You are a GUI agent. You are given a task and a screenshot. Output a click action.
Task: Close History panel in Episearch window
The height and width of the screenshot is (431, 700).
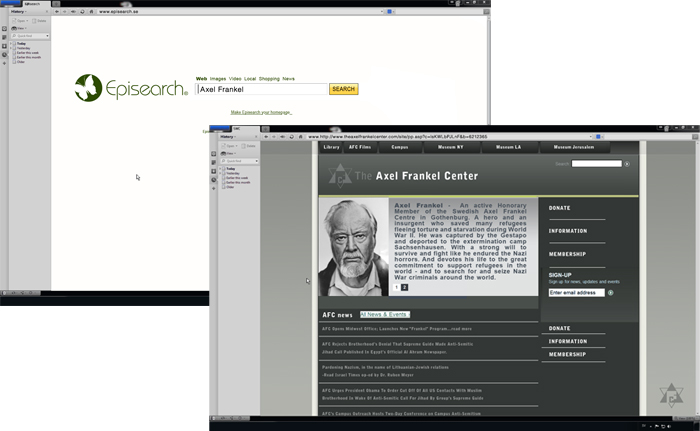[47, 12]
